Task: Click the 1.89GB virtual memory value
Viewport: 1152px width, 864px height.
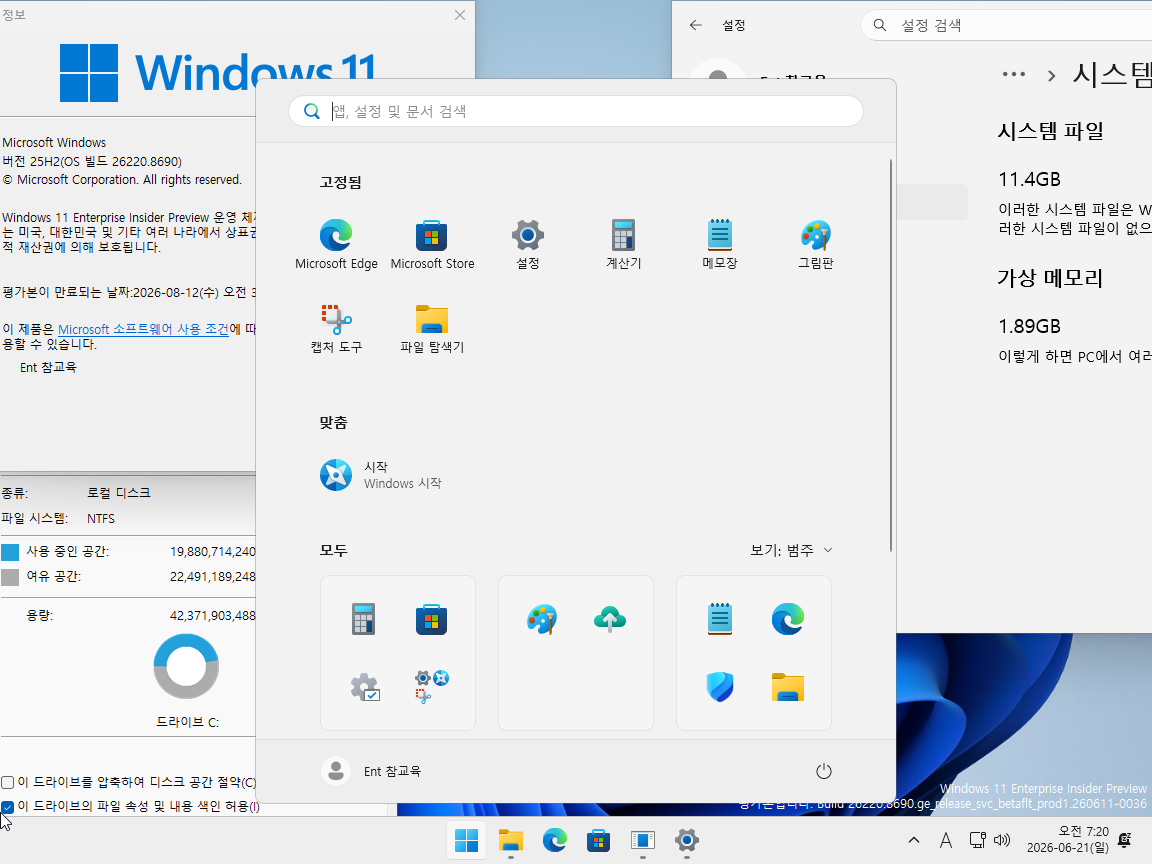Action: coord(1029,326)
